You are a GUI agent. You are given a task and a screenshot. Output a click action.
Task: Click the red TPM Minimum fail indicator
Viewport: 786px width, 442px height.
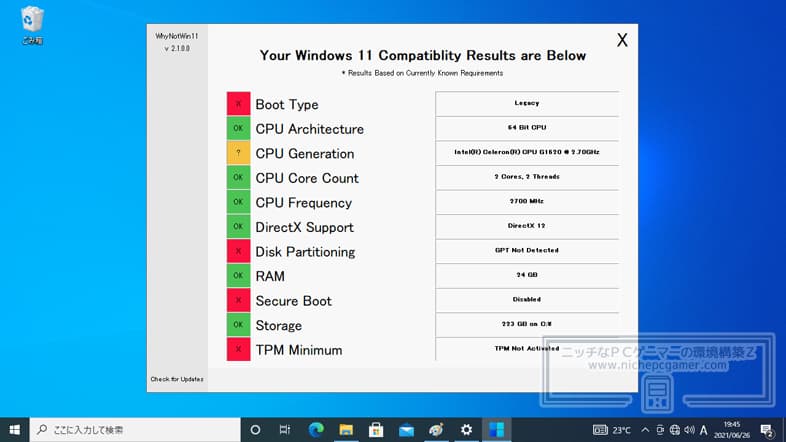[238, 349]
